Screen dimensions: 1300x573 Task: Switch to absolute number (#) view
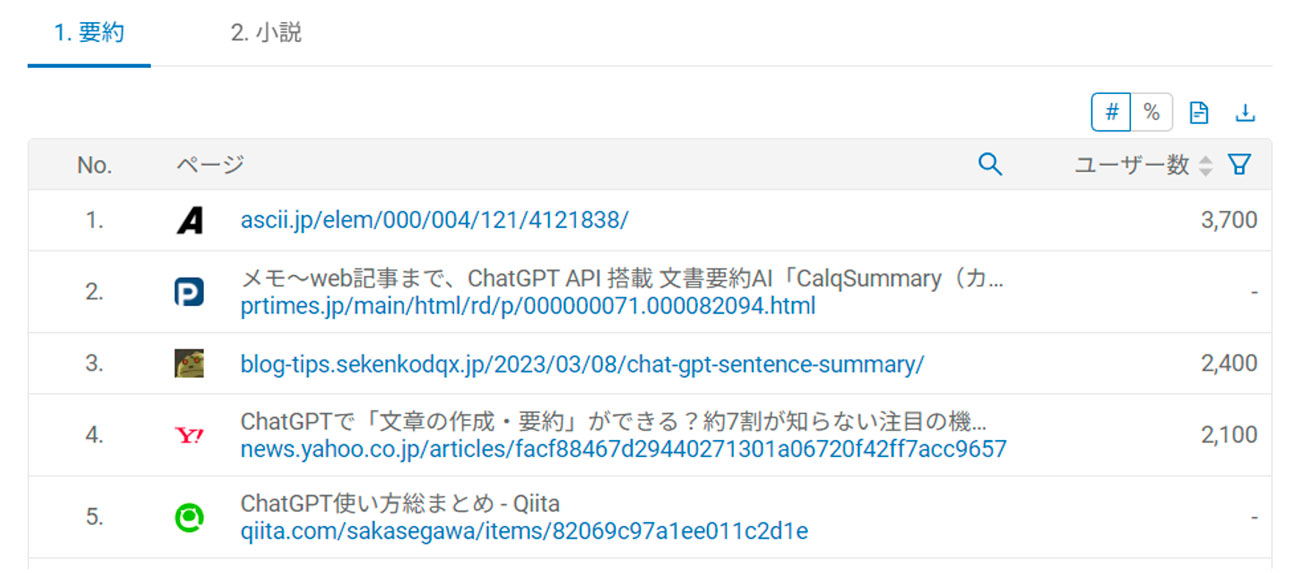click(1111, 113)
